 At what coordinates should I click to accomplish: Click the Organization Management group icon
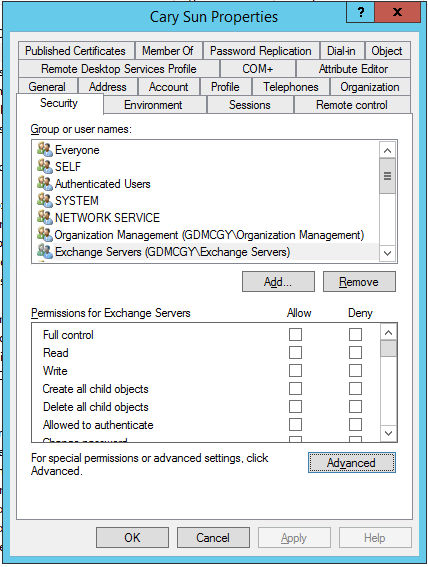coord(45,234)
